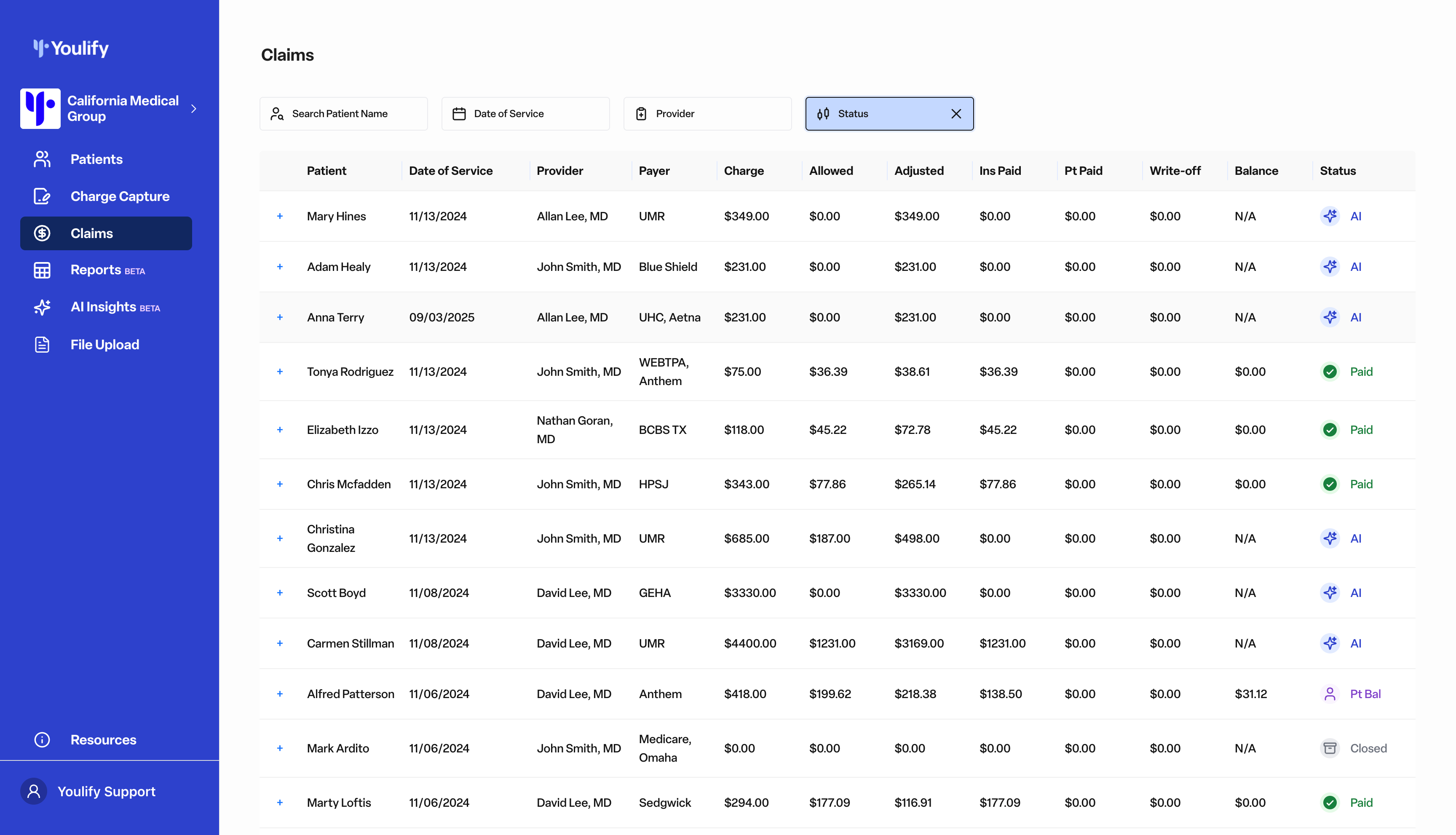Image resolution: width=1456 pixels, height=835 pixels.
Task: Click the Youlify logo
Action: tap(71, 48)
